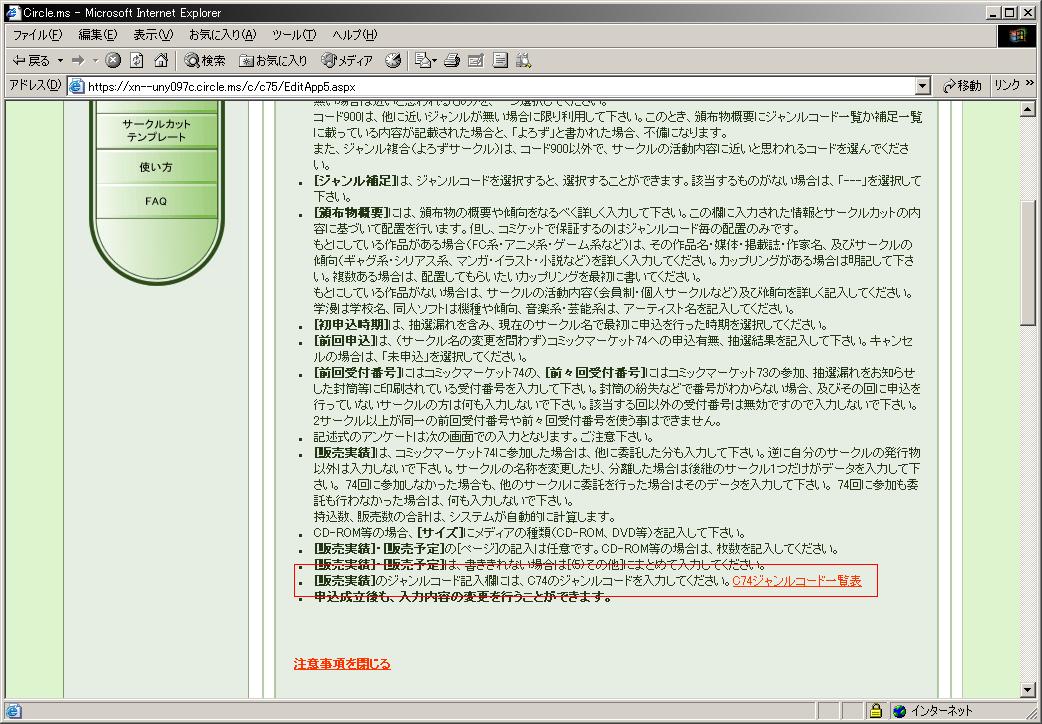Screen dimensions: 1042x724
Task: Click the bold [前回受付番号] label
Action: [x=358, y=372]
